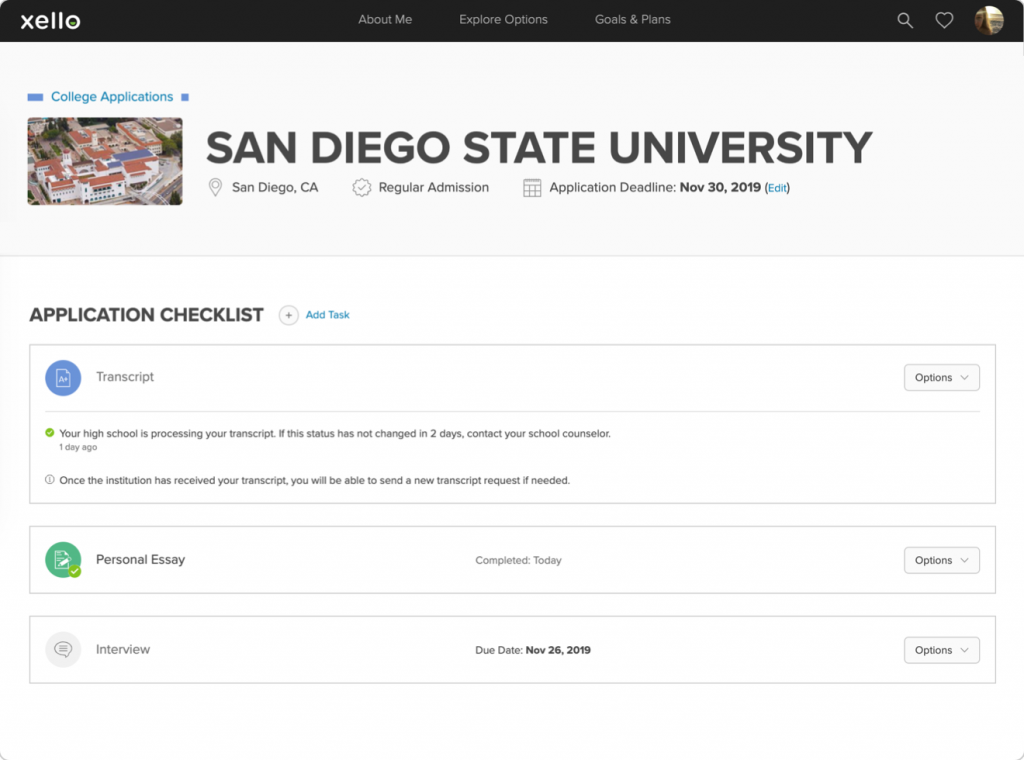Click the calendar icon by Application Deadline
The image size is (1024, 760).
[x=532, y=188]
